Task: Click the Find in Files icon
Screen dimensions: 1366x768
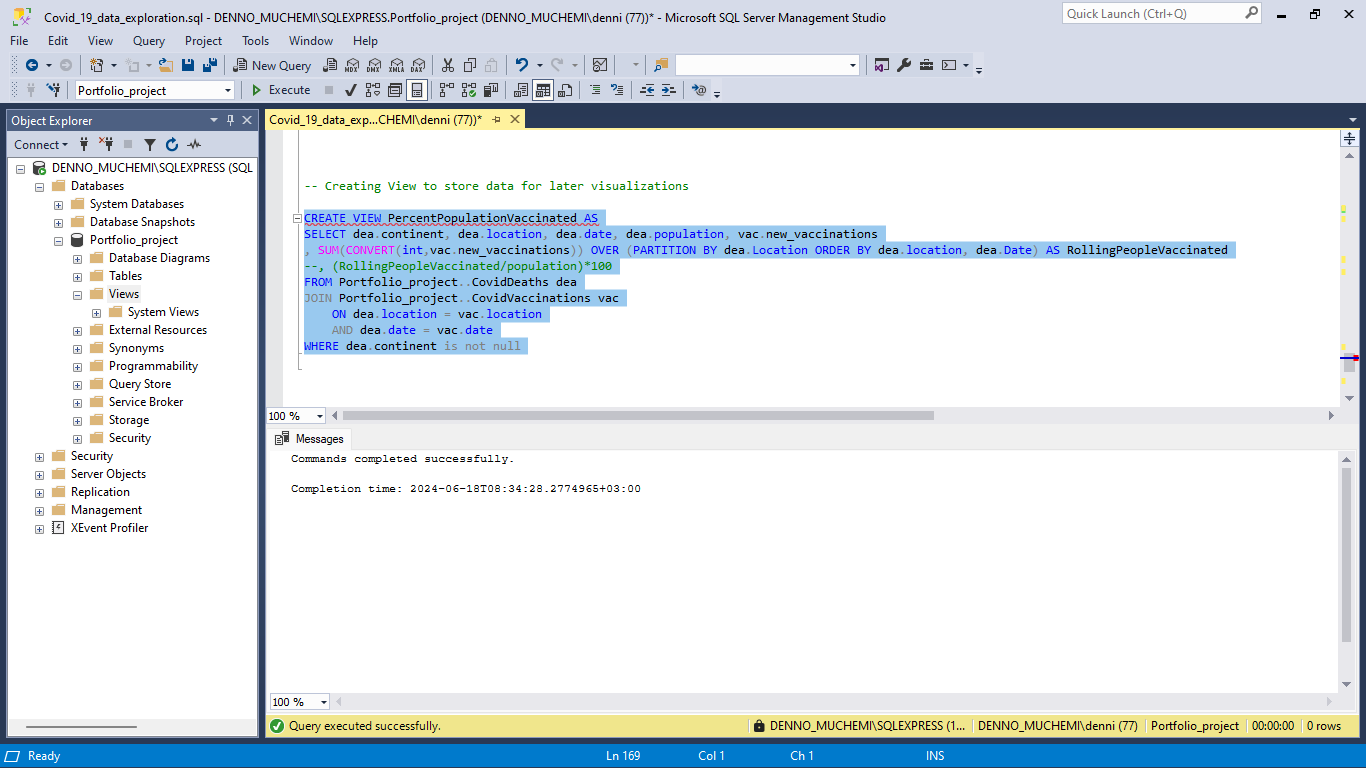Action: click(x=661, y=65)
